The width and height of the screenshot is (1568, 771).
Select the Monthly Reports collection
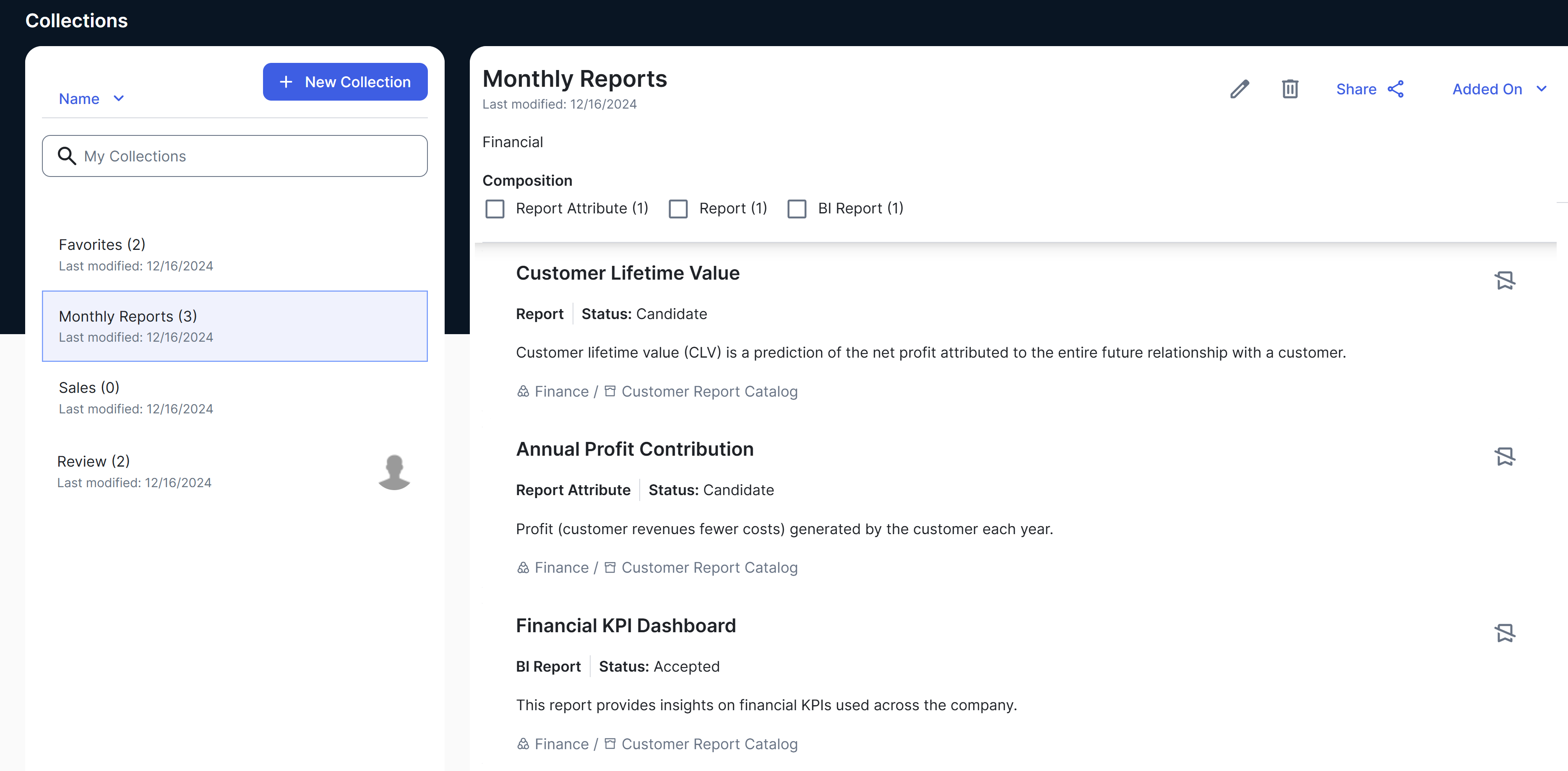coord(234,325)
